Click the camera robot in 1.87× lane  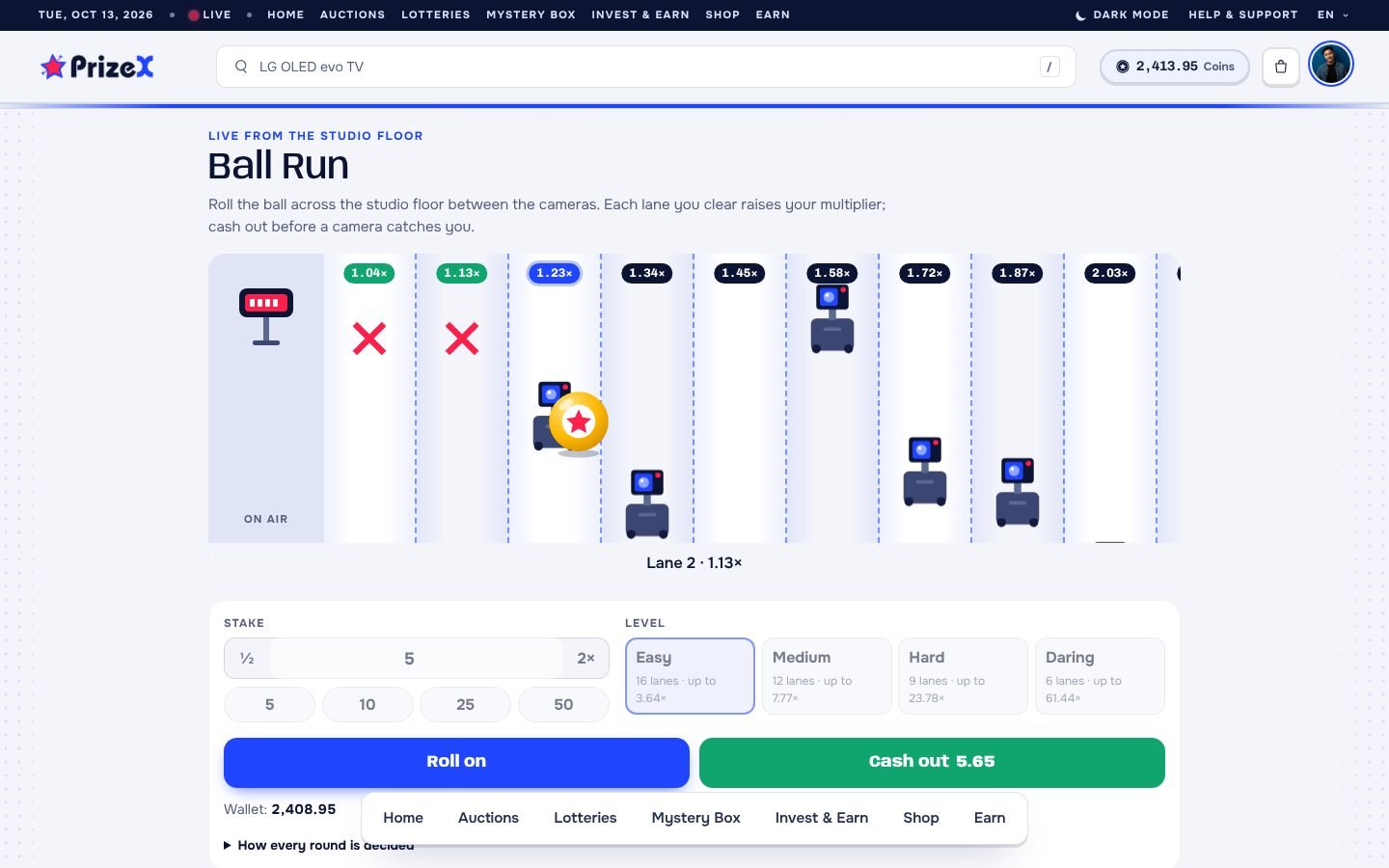click(1018, 492)
